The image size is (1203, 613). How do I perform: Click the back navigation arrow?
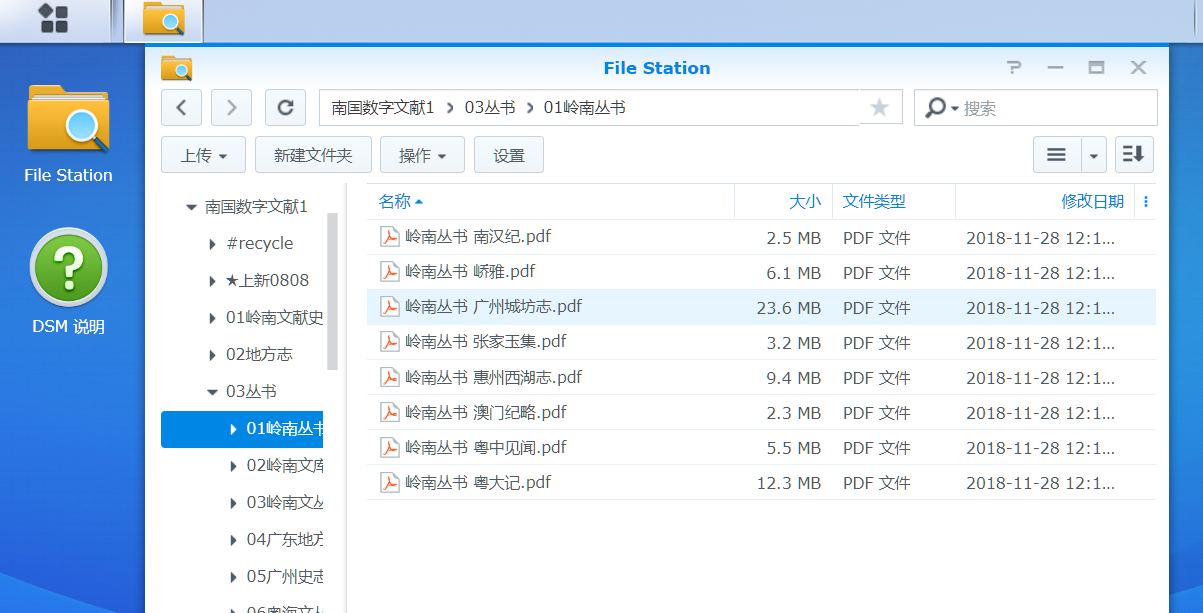(181, 107)
